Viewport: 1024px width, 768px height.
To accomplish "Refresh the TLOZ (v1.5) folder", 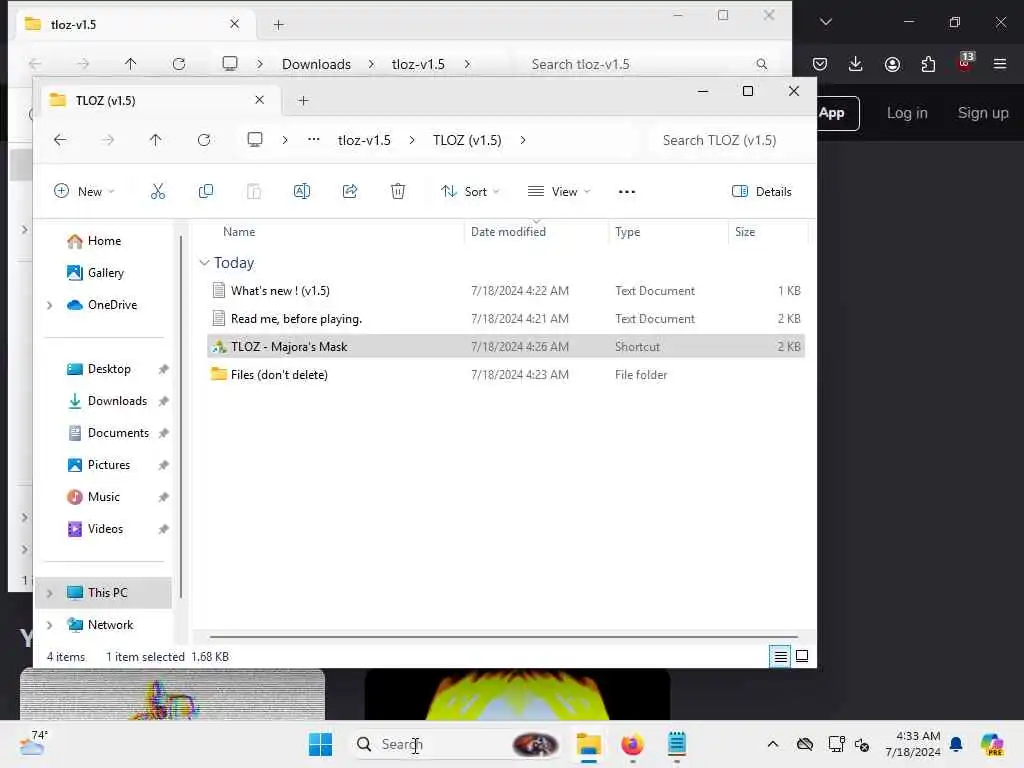I will point(204,140).
